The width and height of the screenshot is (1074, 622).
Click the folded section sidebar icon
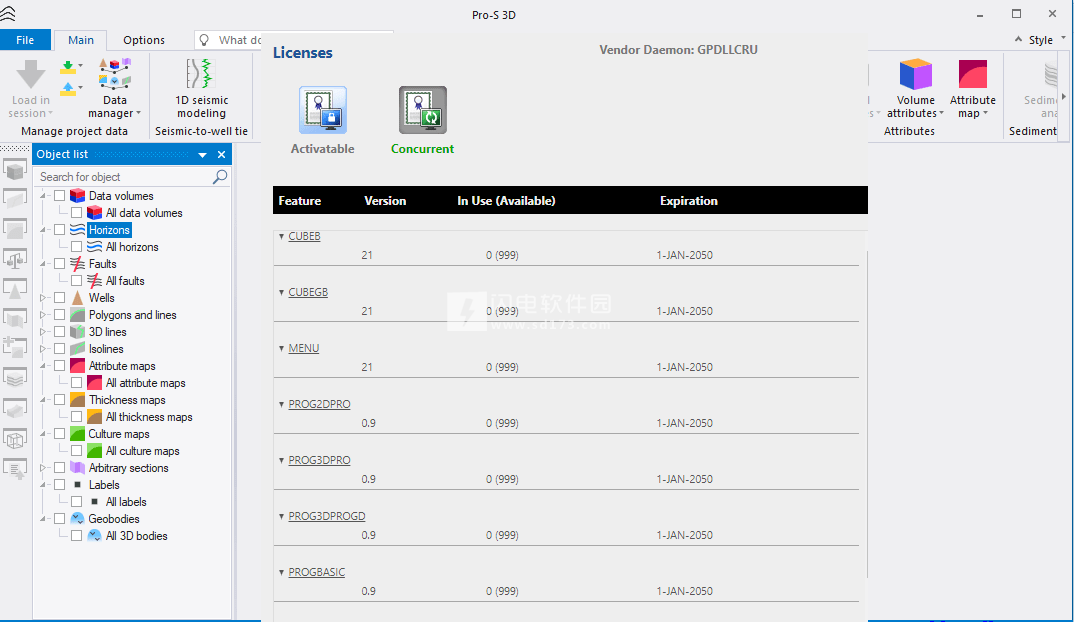tap(15, 319)
